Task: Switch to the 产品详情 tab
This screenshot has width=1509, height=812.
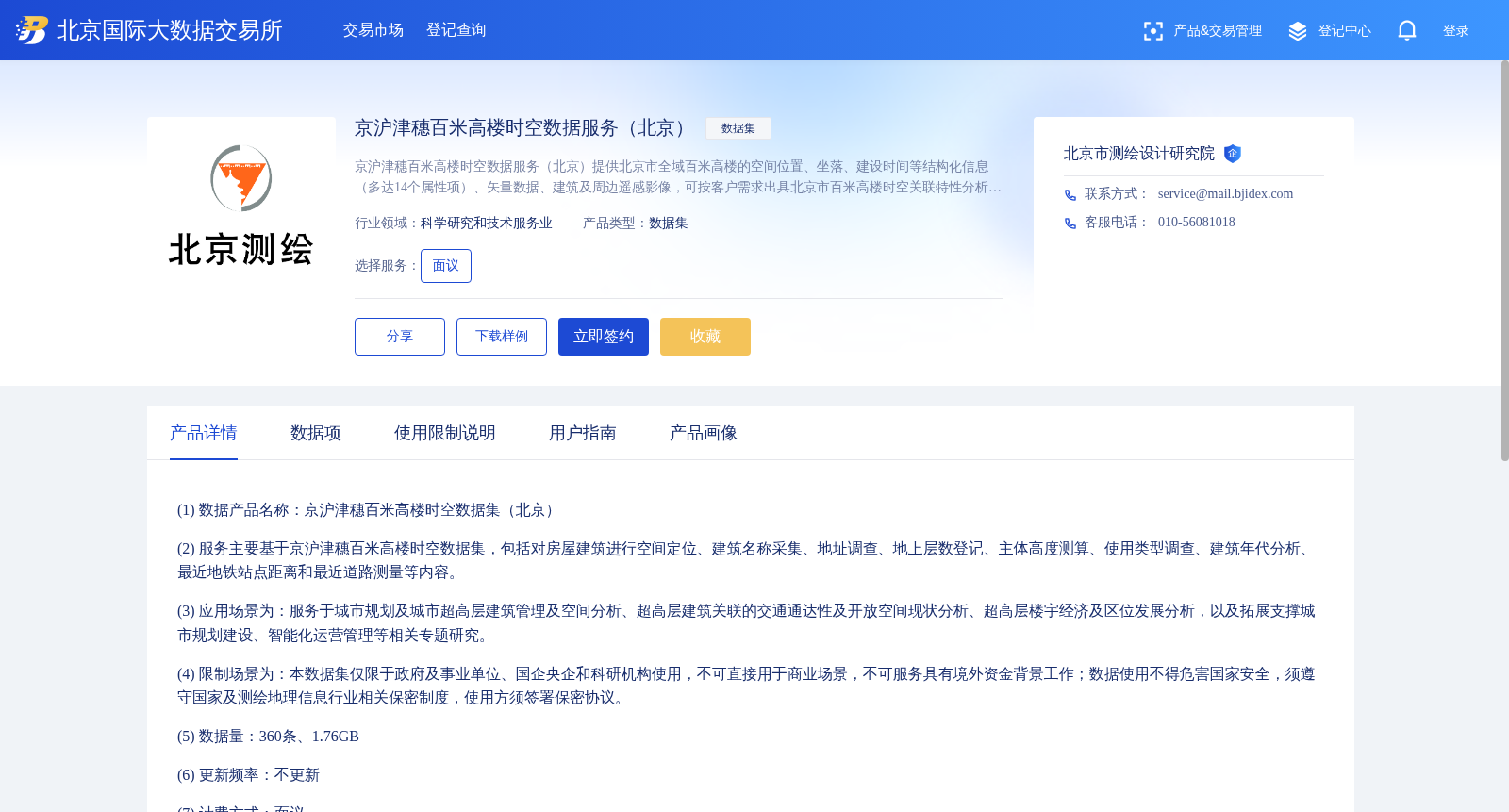Action: point(204,433)
